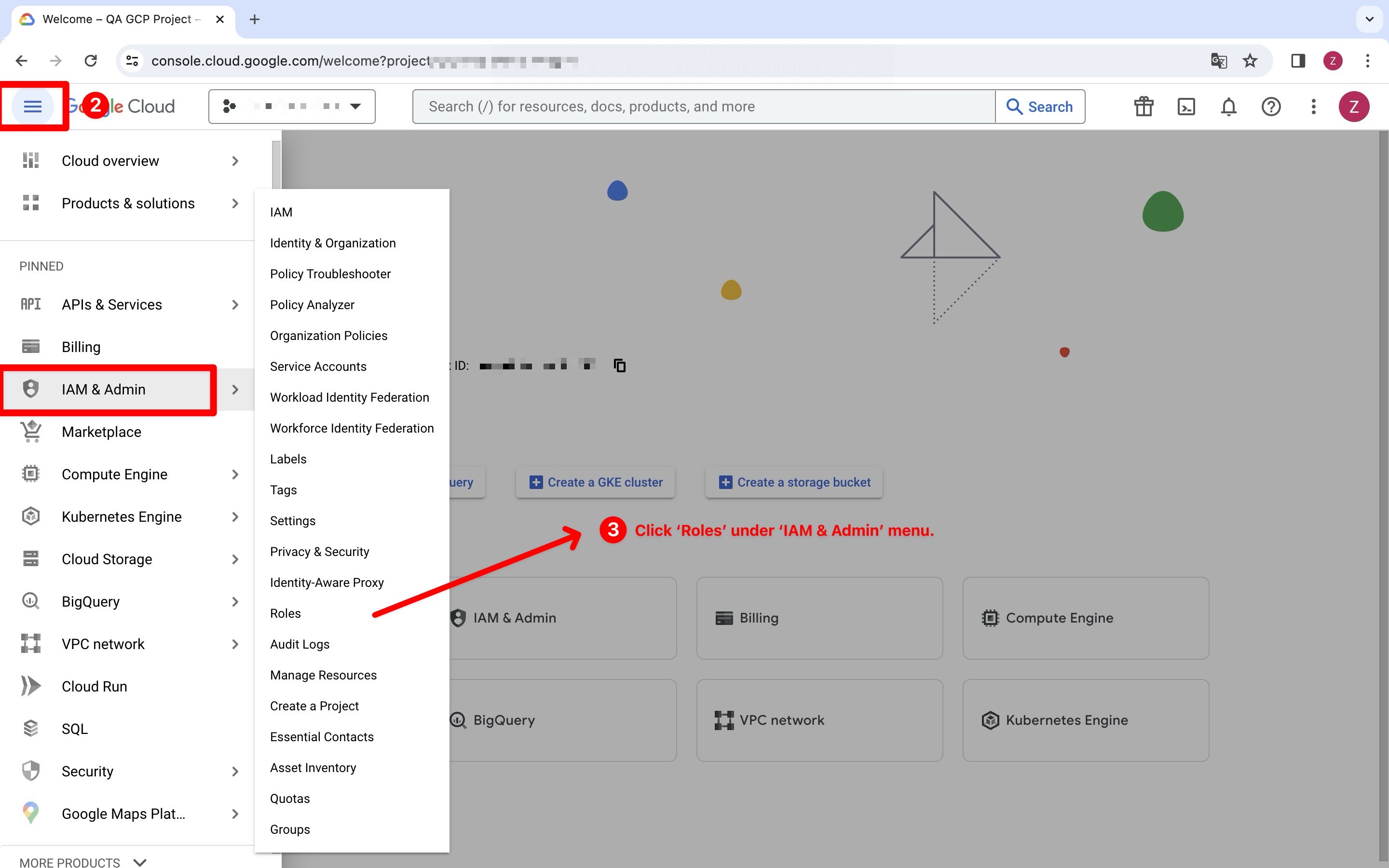1389x868 pixels.
Task: Click the Chrome profile avatar
Action: tap(1332, 60)
